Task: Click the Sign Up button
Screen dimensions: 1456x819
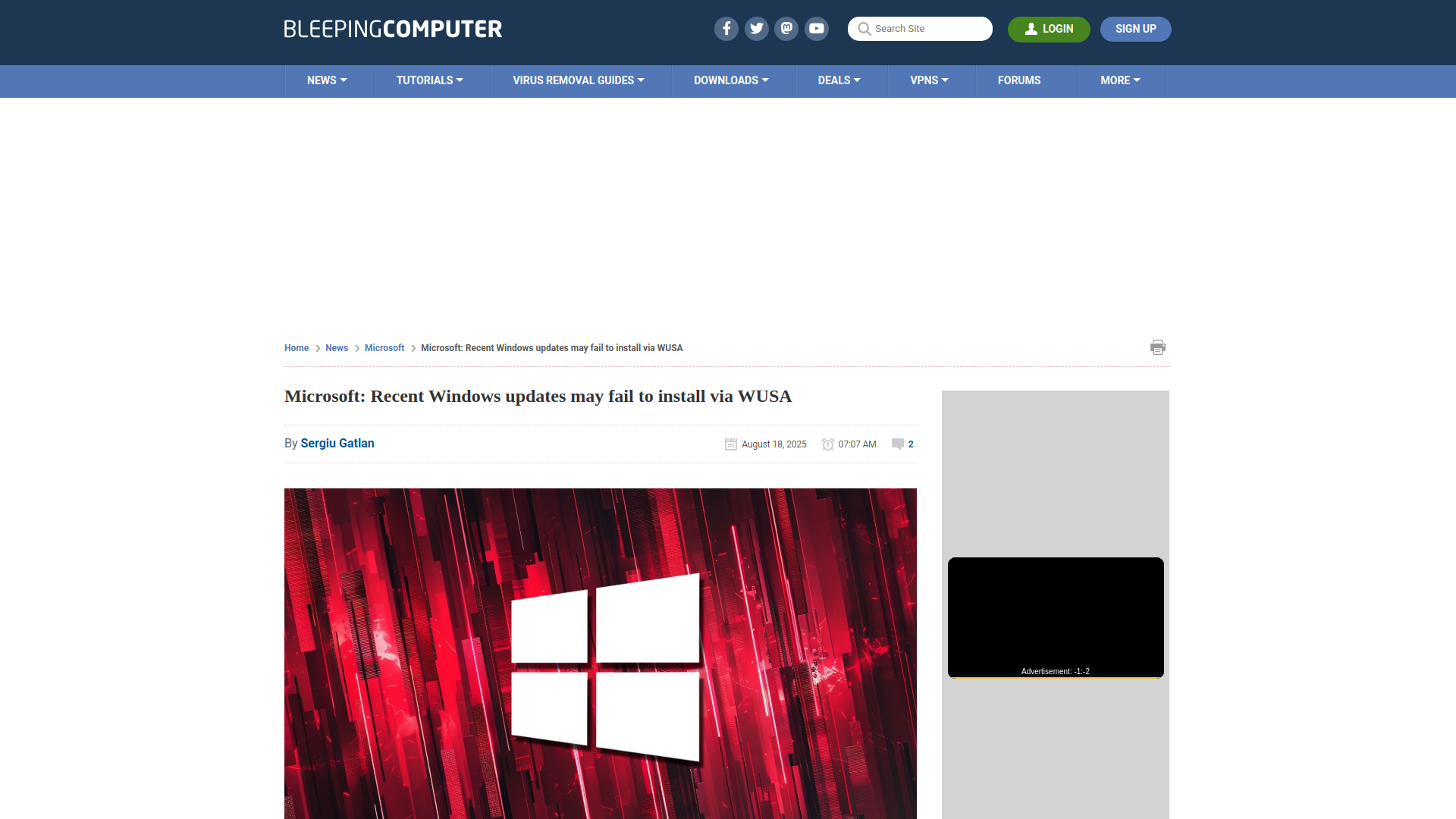Action: pyautogui.click(x=1135, y=29)
